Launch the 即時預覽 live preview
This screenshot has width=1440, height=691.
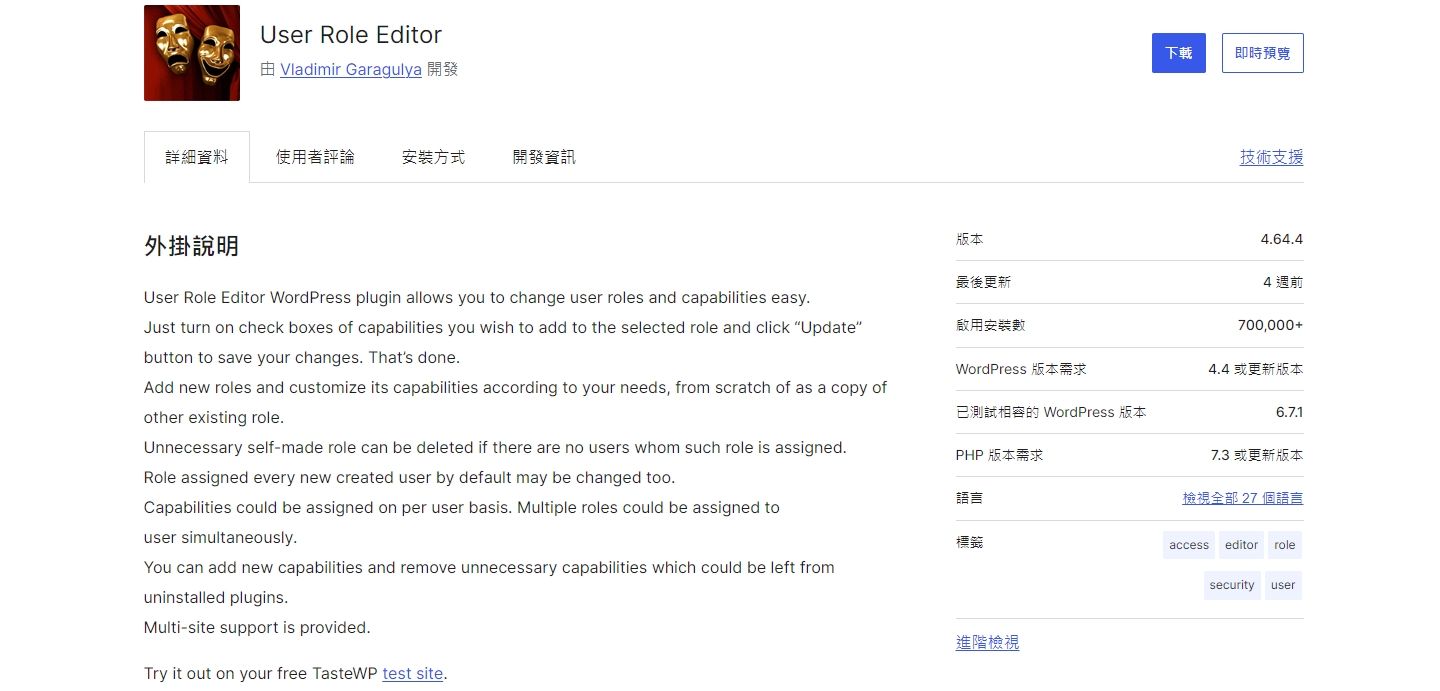1262,53
